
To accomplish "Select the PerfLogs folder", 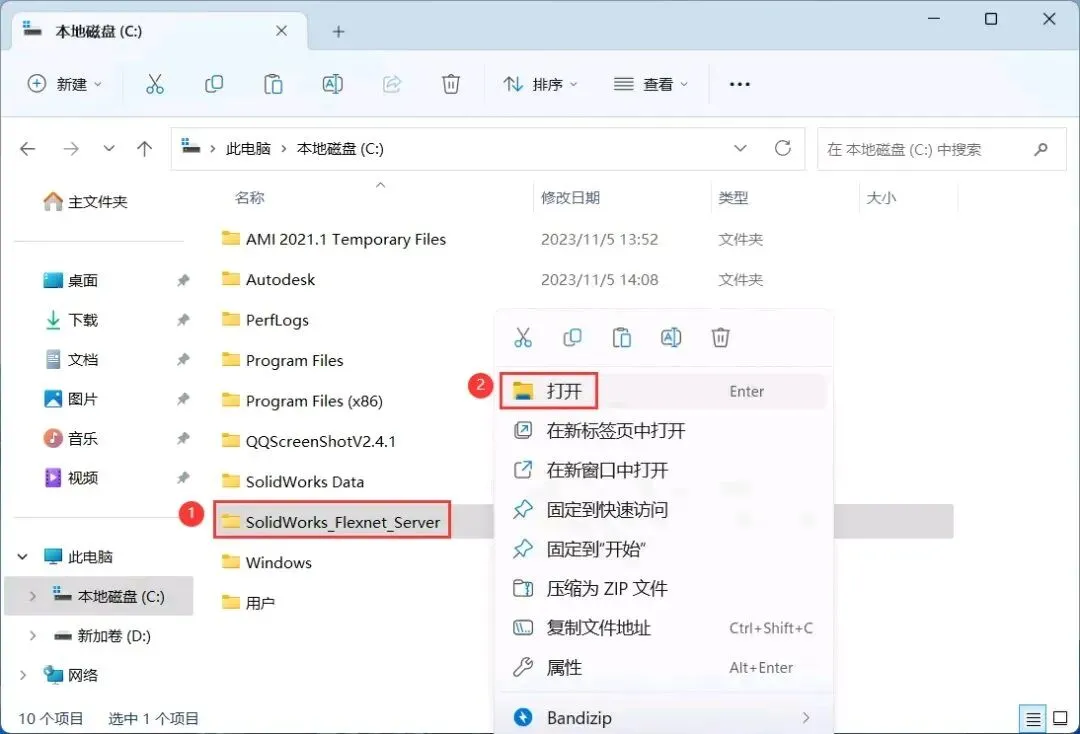I will (265, 320).
